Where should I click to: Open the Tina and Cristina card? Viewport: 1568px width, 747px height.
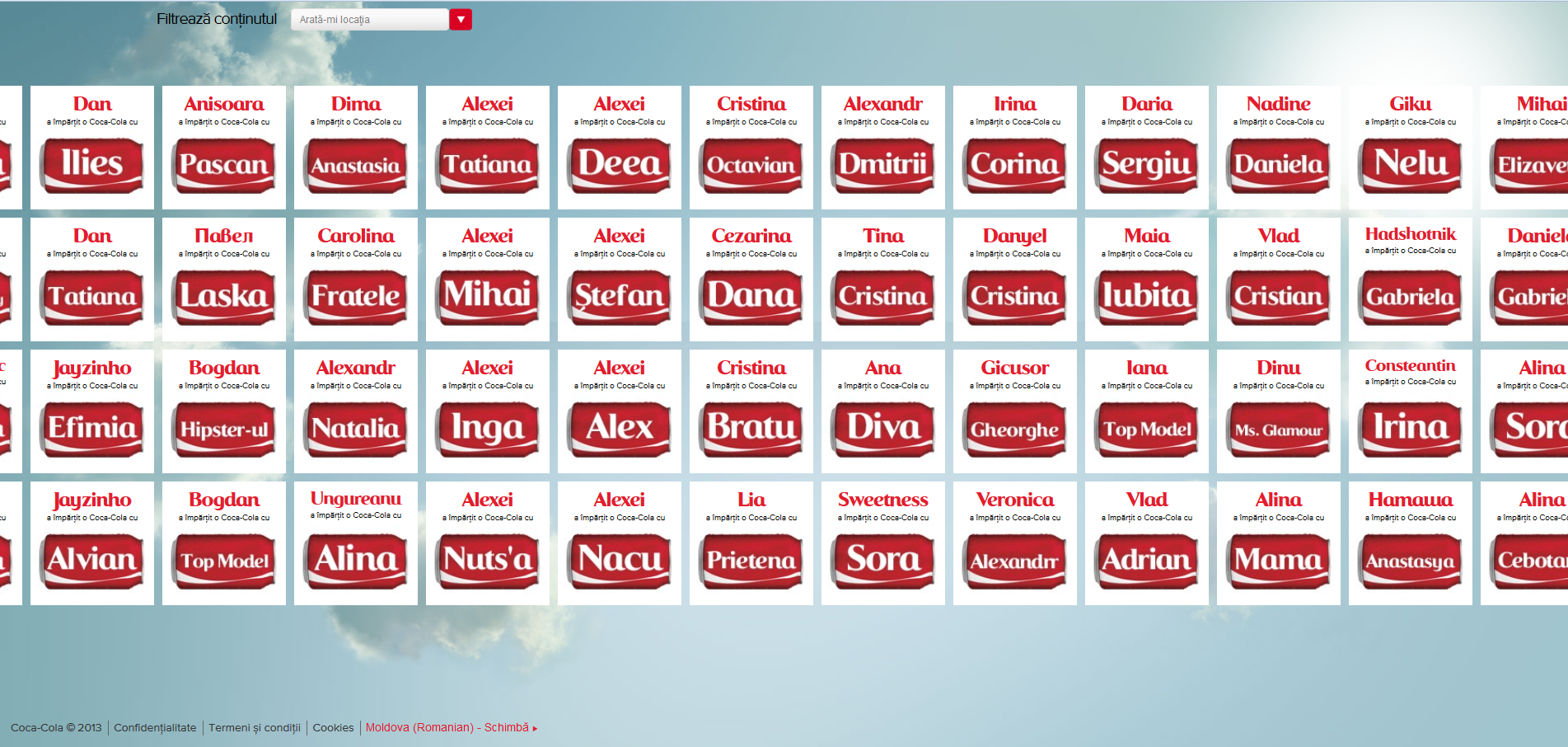click(x=883, y=280)
